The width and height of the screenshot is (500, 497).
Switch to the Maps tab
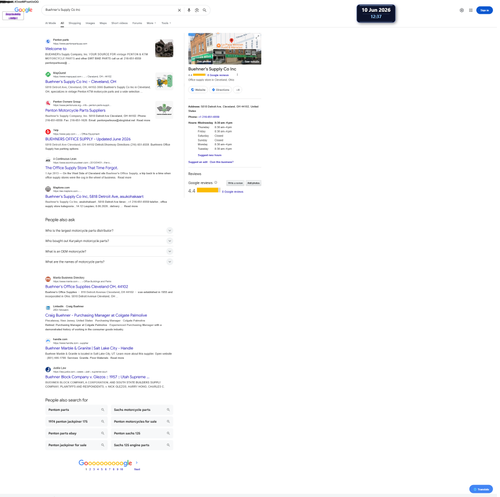(103, 23)
